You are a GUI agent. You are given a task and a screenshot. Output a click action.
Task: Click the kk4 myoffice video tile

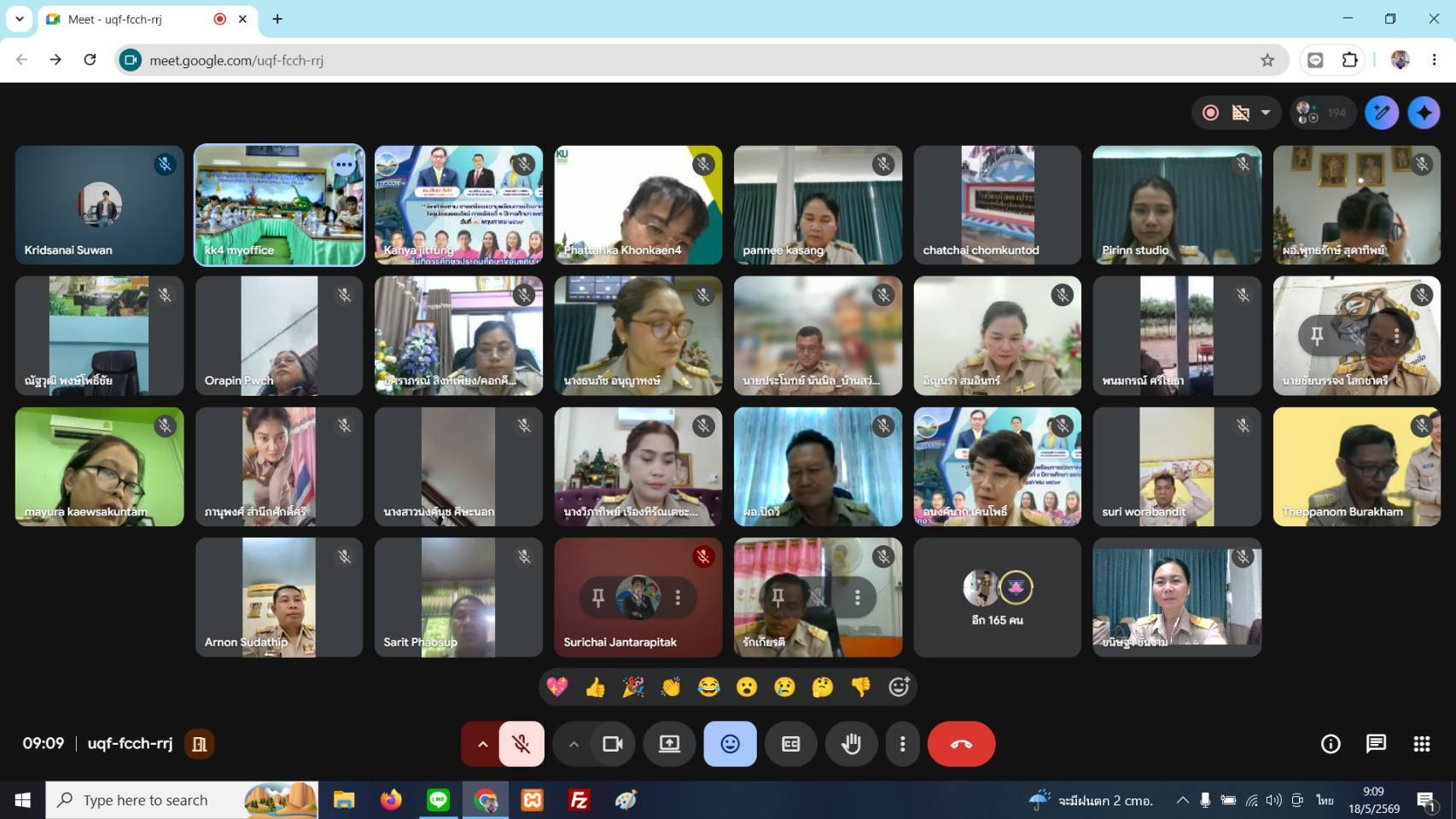(x=279, y=205)
